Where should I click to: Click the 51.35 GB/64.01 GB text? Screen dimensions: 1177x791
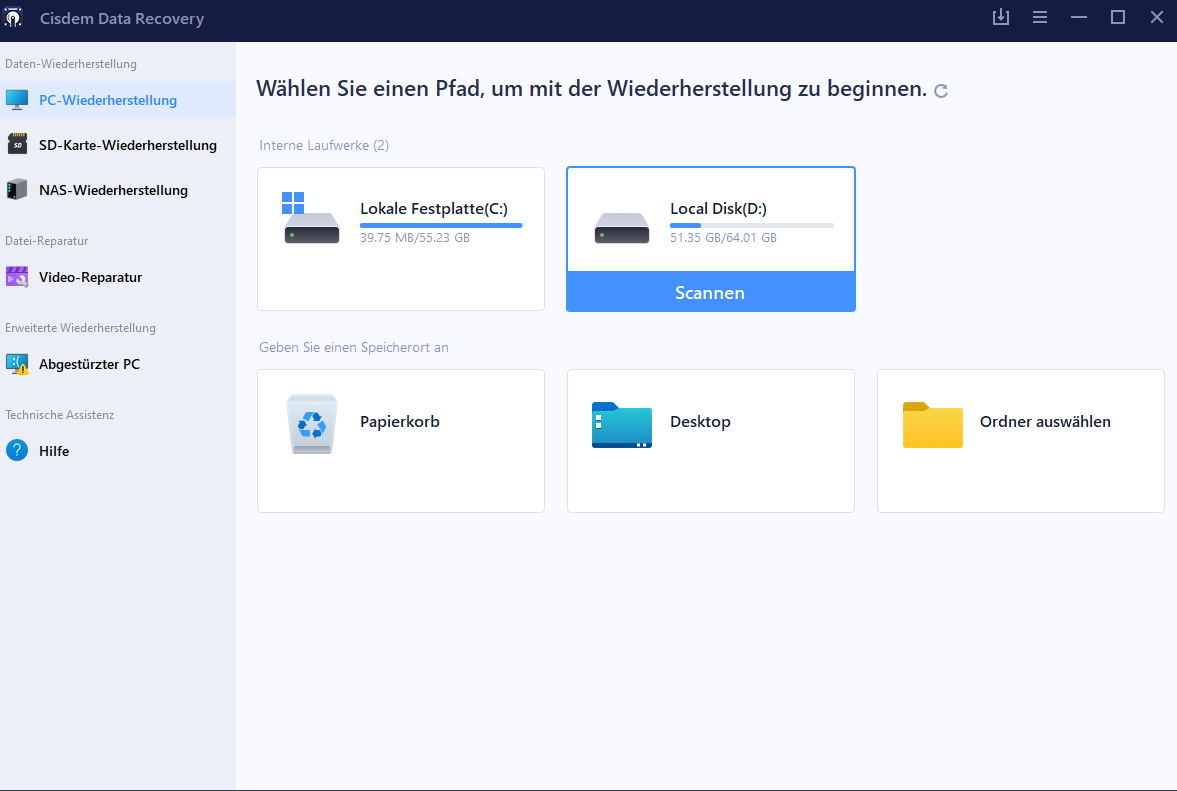coord(724,238)
